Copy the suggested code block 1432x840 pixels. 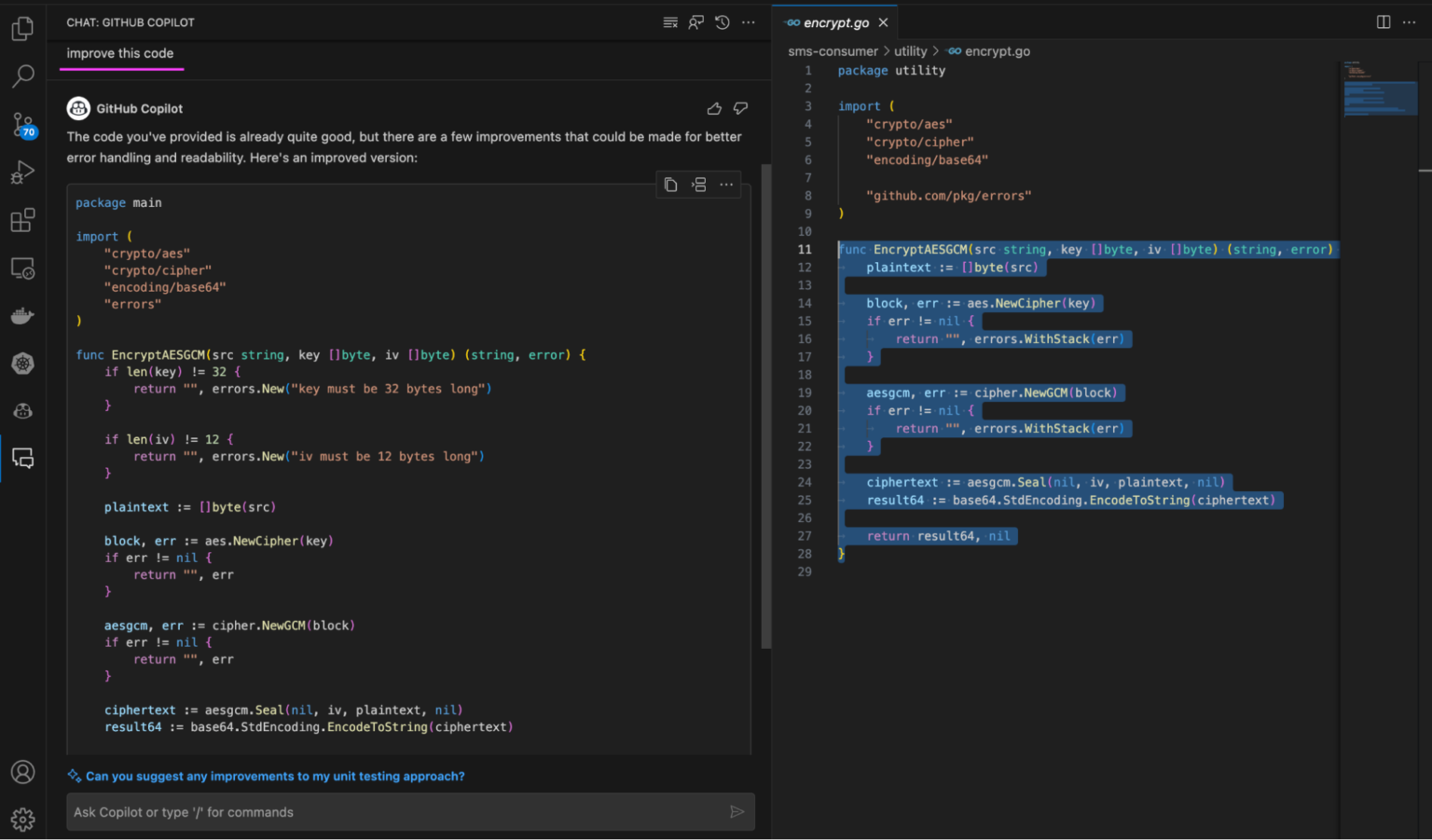pos(670,185)
